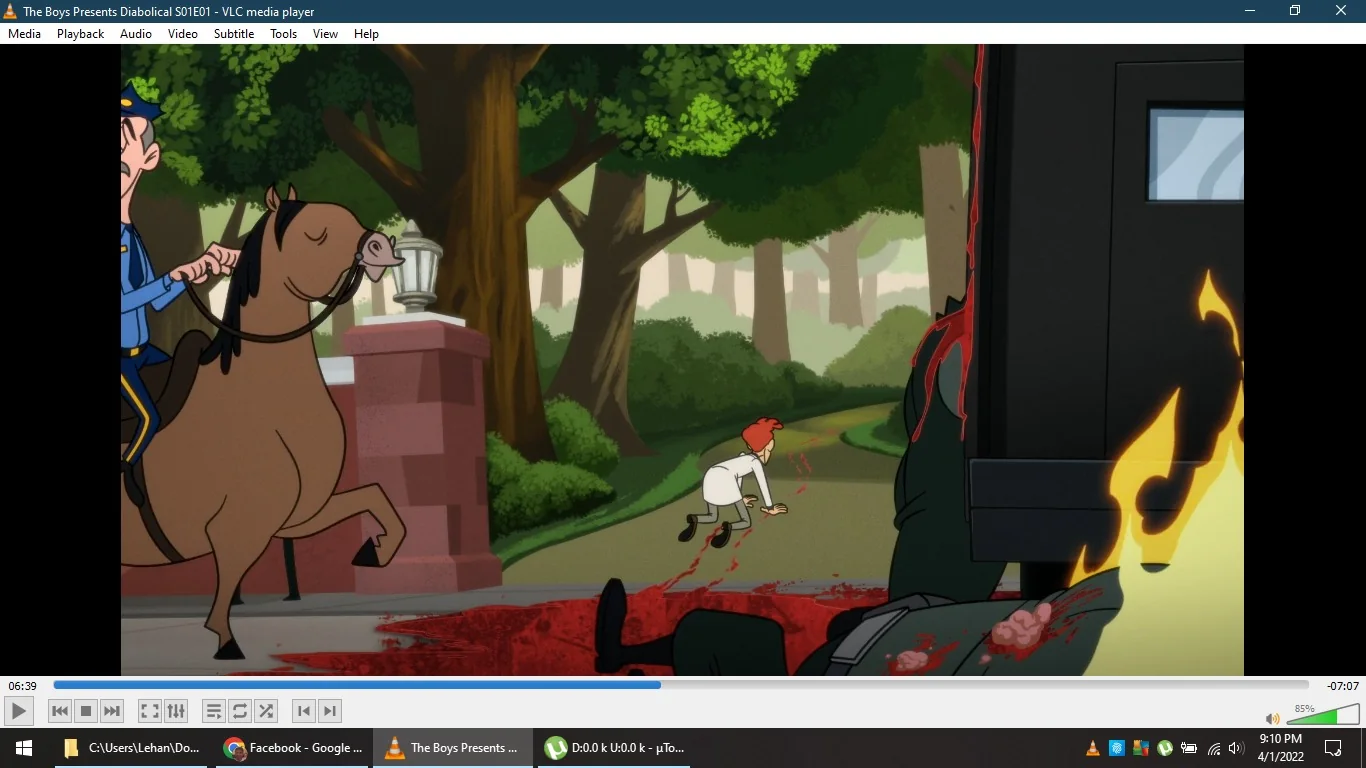Screen dimensions: 1366x768
Task: Open the Audio menu
Action: pyautogui.click(x=136, y=34)
